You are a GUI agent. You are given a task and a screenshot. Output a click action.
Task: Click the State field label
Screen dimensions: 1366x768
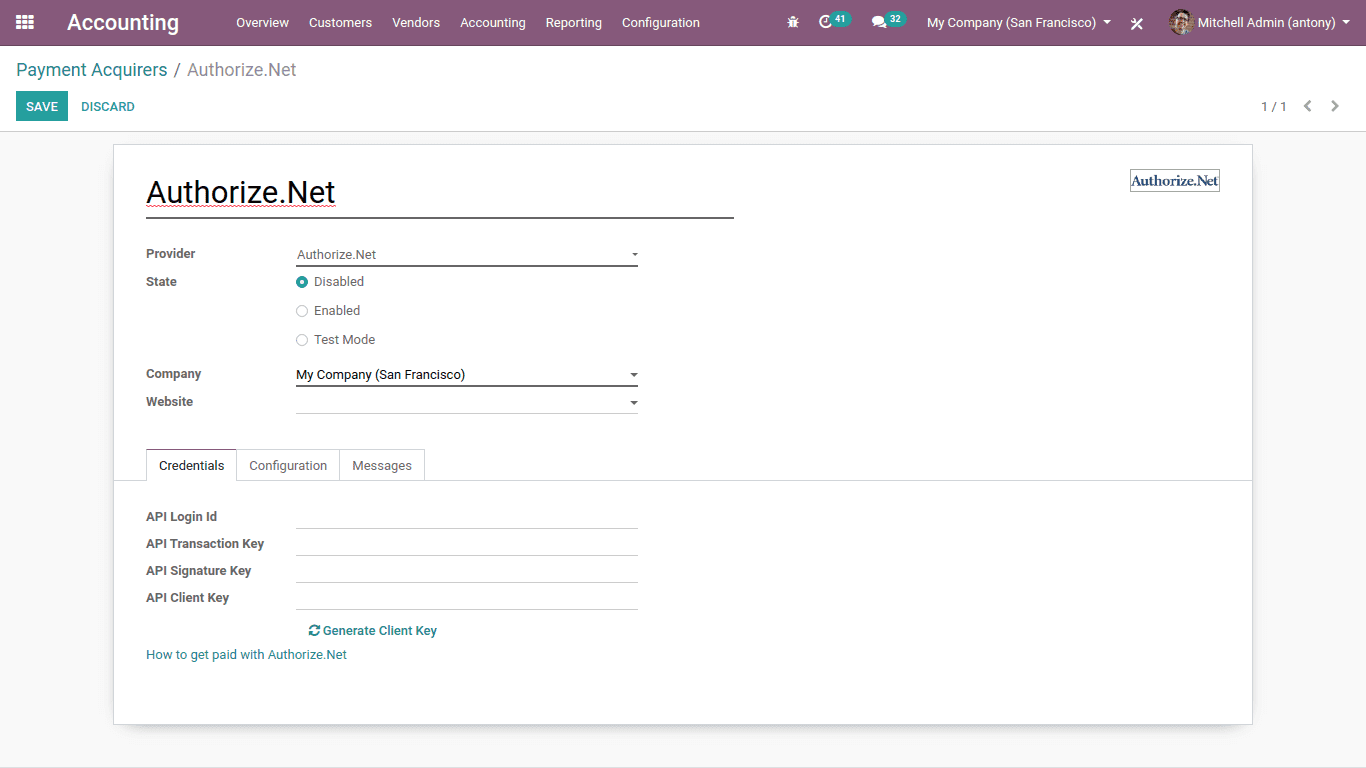pyautogui.click(x=161, y=282)
